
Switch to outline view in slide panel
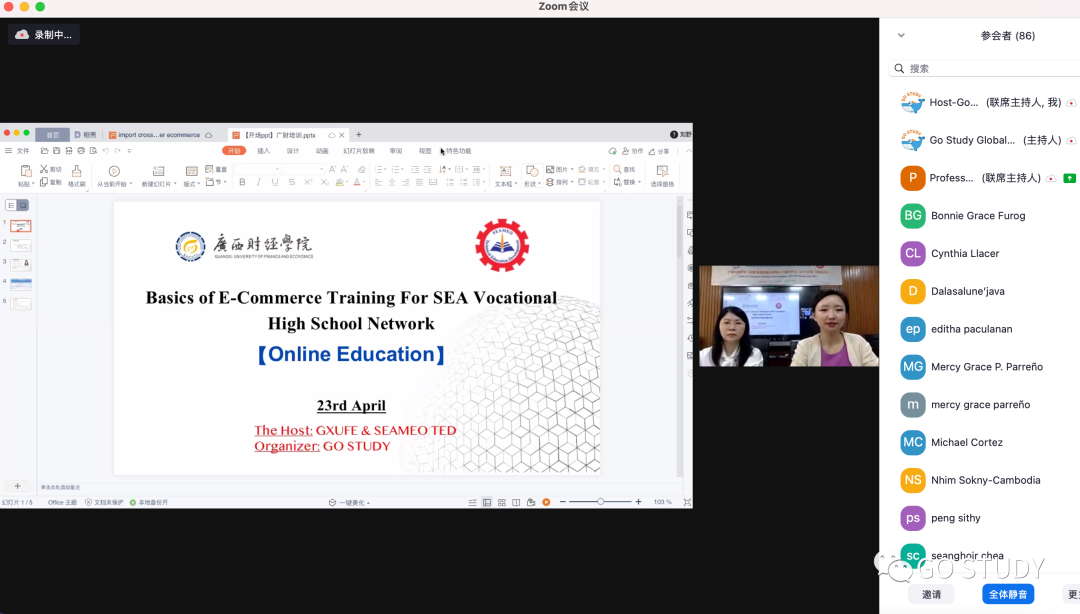tap(11, 205)
